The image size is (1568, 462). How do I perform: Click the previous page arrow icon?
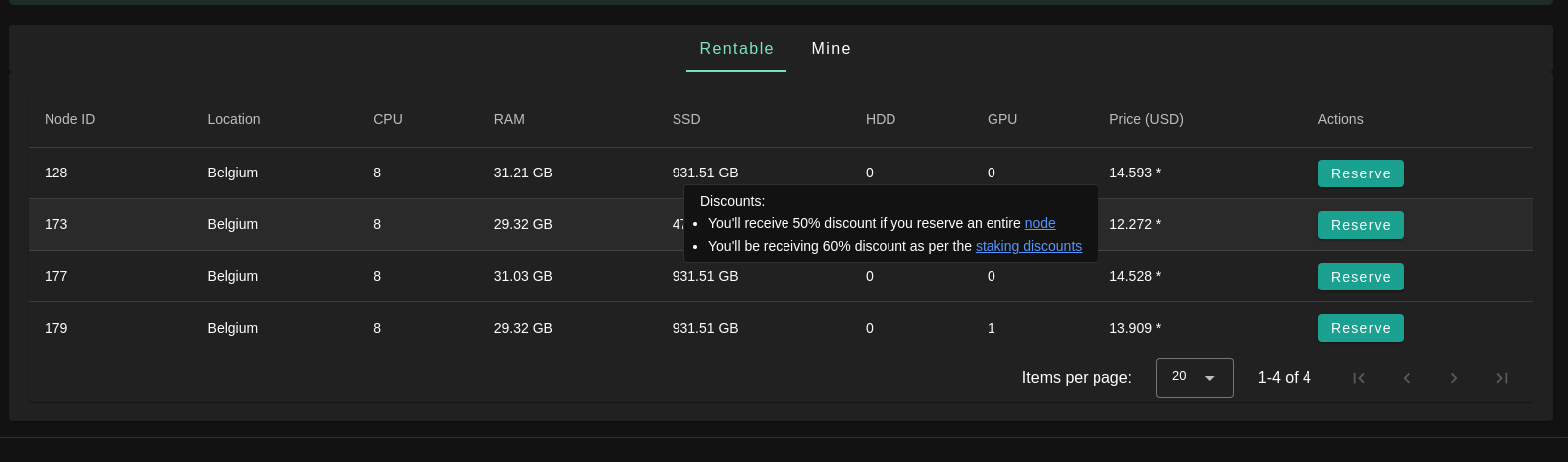coord(1407,378)
